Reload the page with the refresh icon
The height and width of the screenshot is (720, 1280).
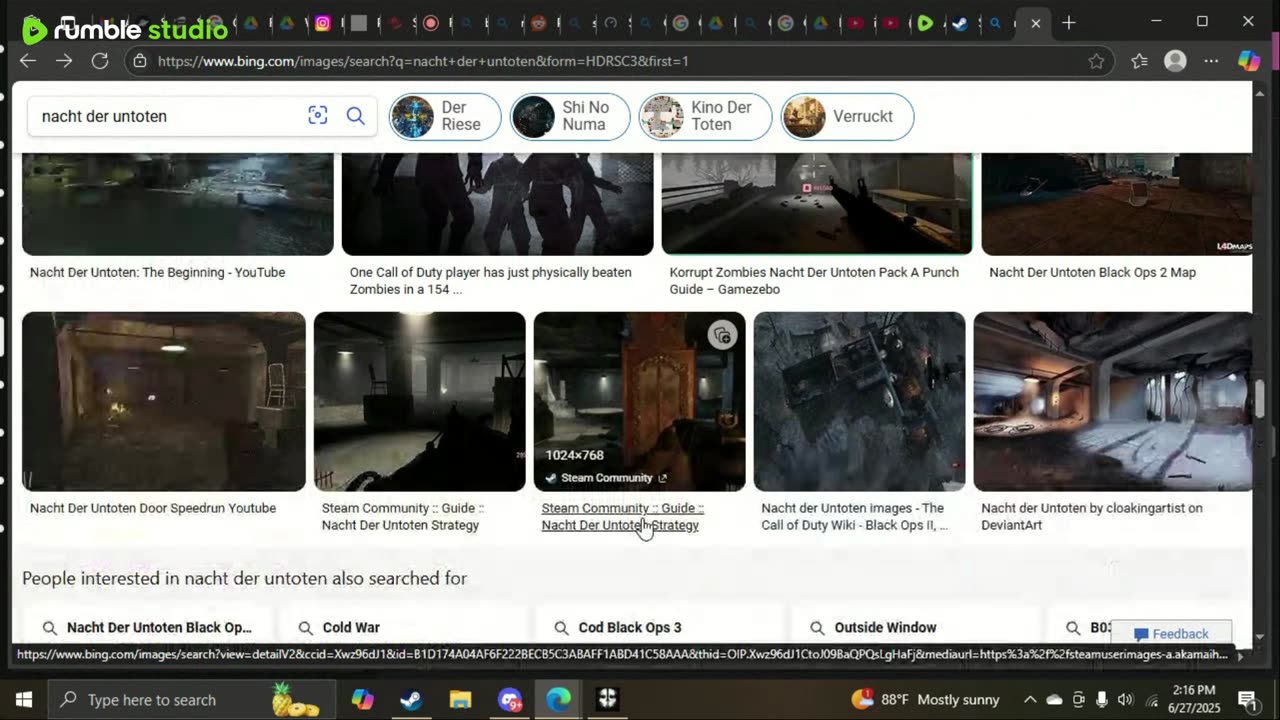pyautogui.click(x=100, y=61)
